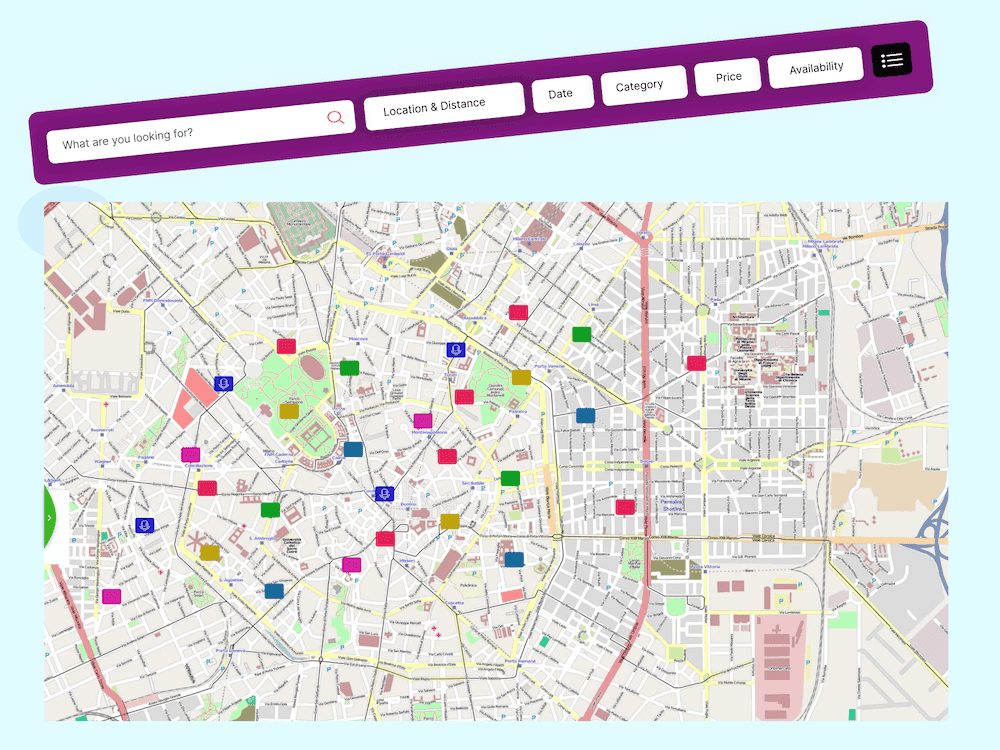Screen dimensions: 1000x750
Task: Click the teal marker east of Palestro
Action: [x=585, y=416]
